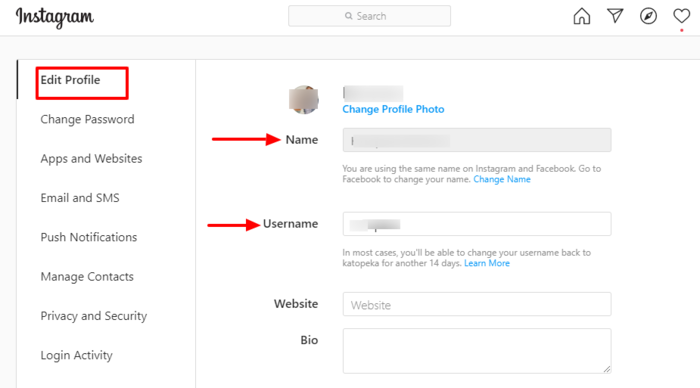The height and width of the screenshot is (388, 700).
Task: Click the Change Profile Photo link
Action: [393, 109]
